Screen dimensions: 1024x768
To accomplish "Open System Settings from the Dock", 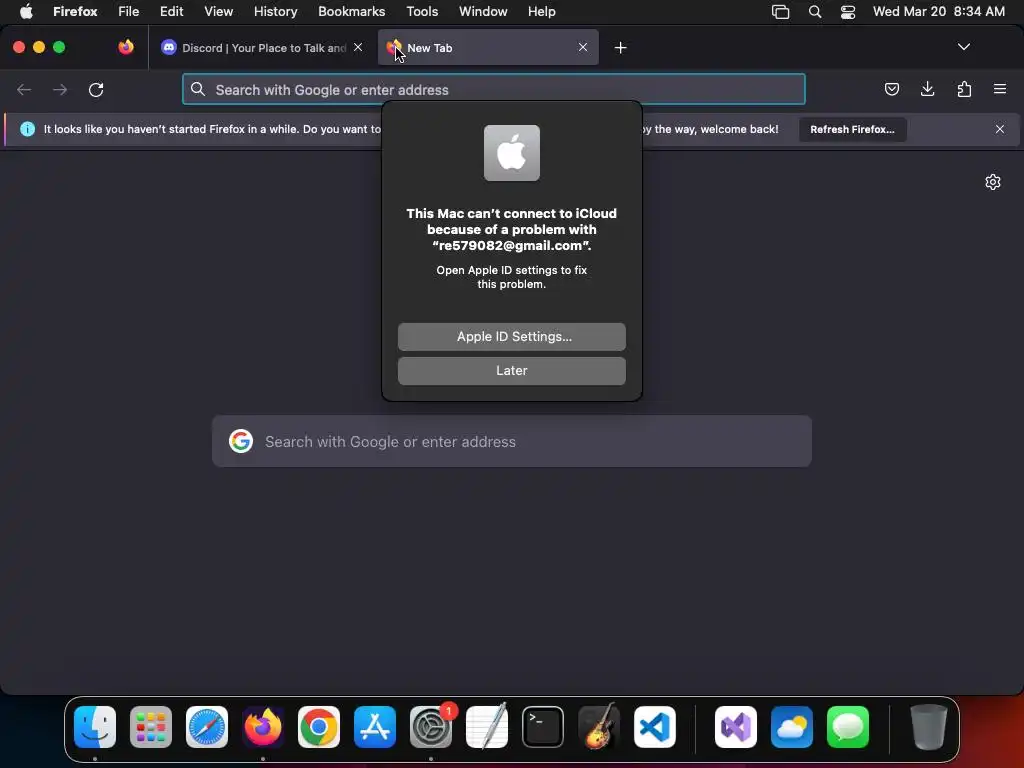I will point(431,726).
